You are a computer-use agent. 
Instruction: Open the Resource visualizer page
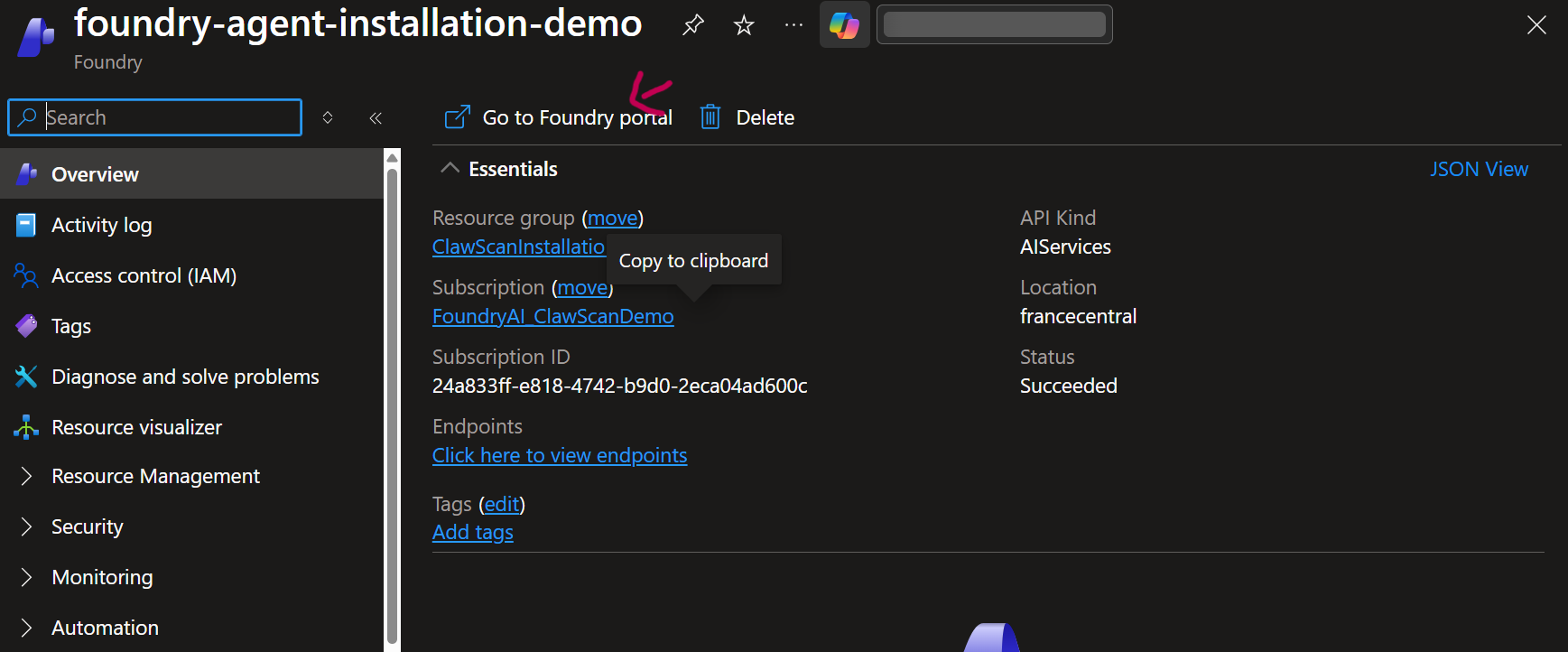click(x=192, y=427)
